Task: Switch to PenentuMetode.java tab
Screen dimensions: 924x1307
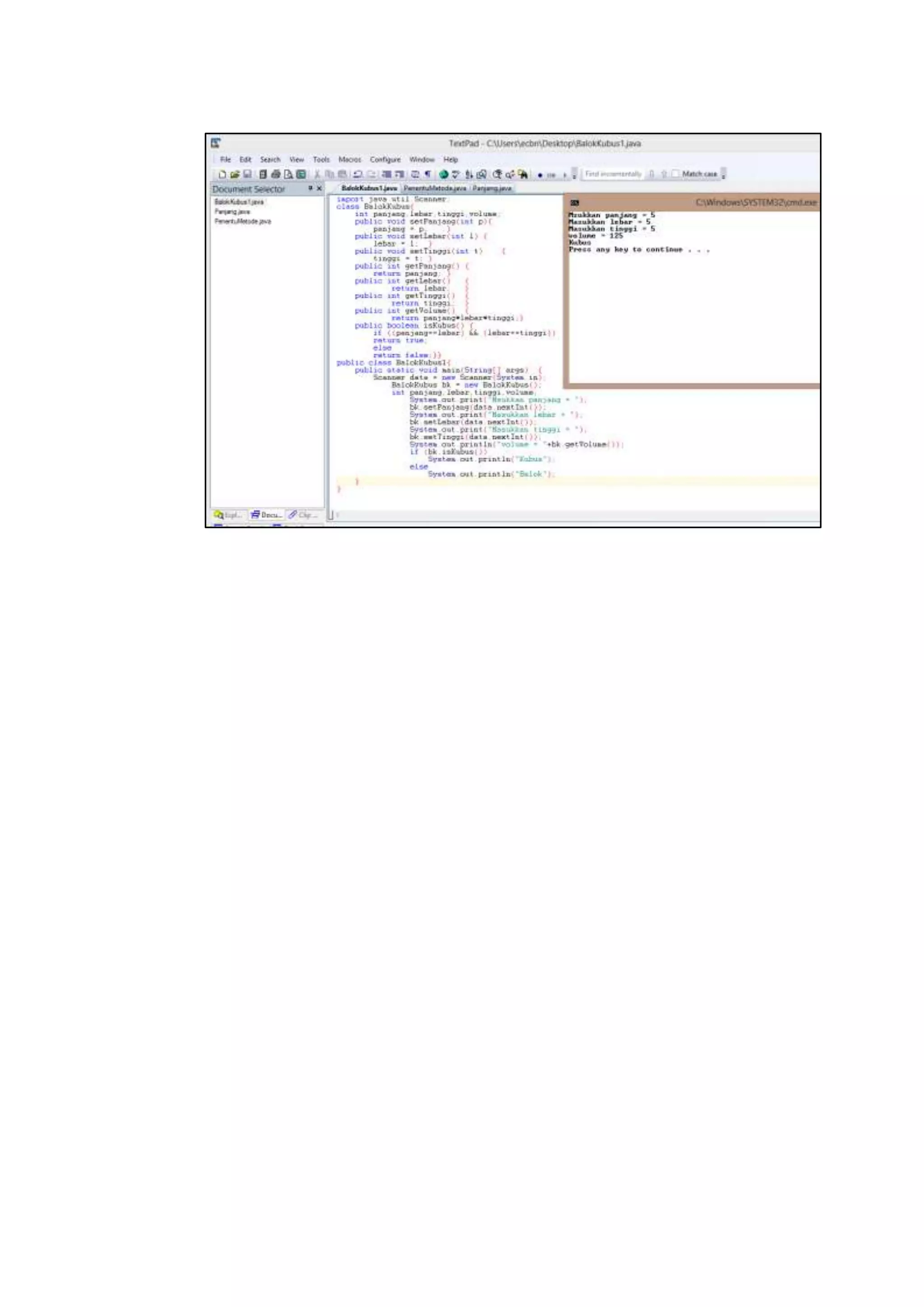Action: (434, 188)
